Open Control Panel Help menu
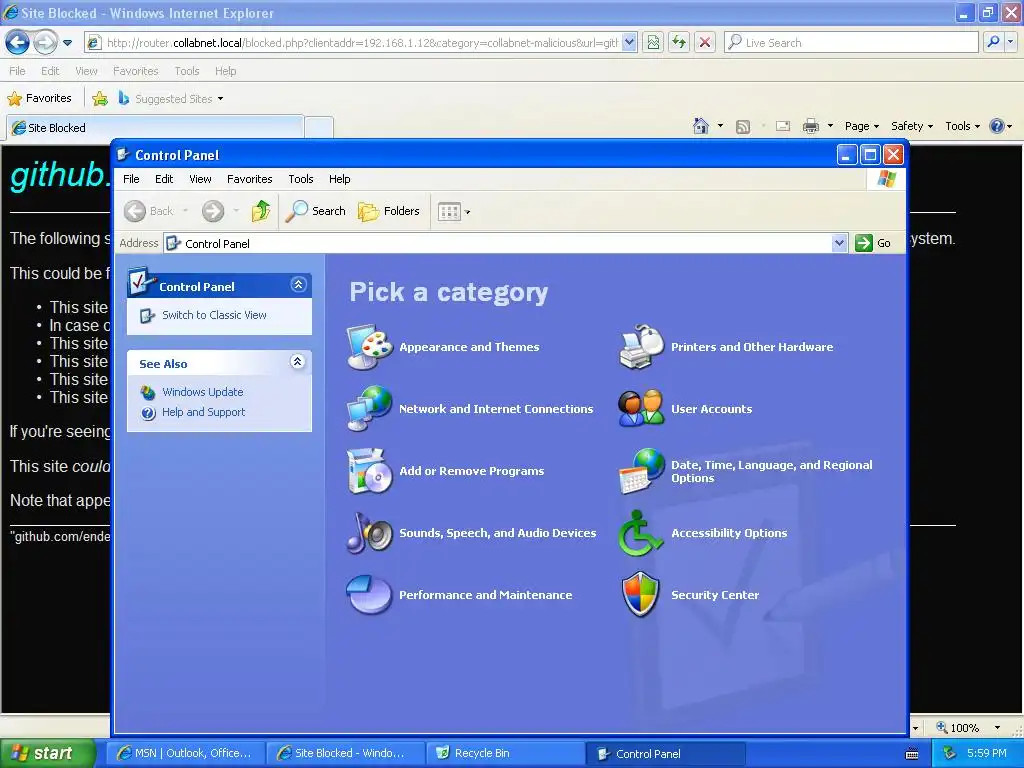The image size is (1024, 768). 339,179
